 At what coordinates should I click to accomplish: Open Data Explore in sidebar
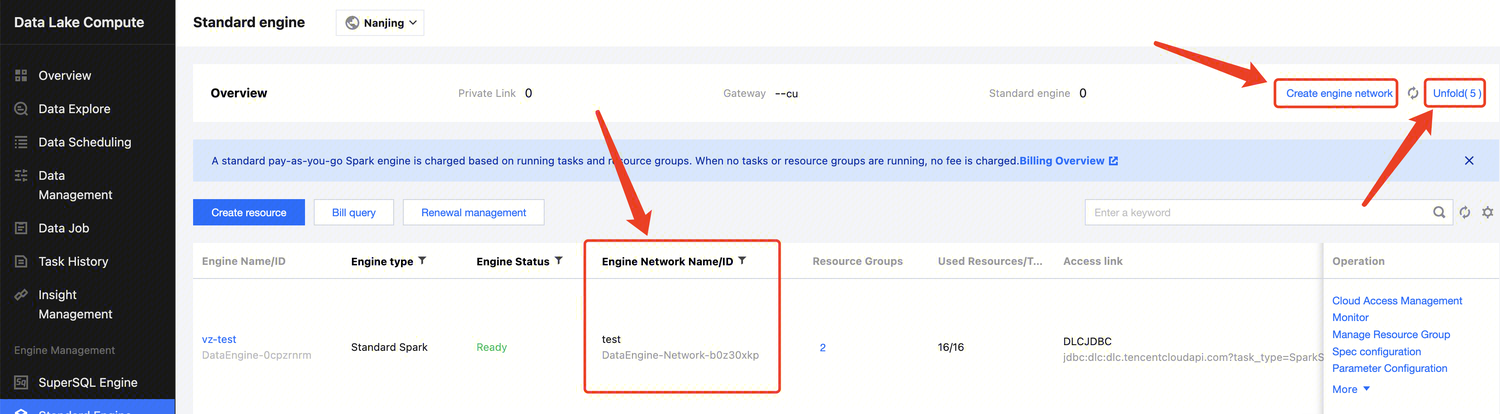click(x=74, y=109)
